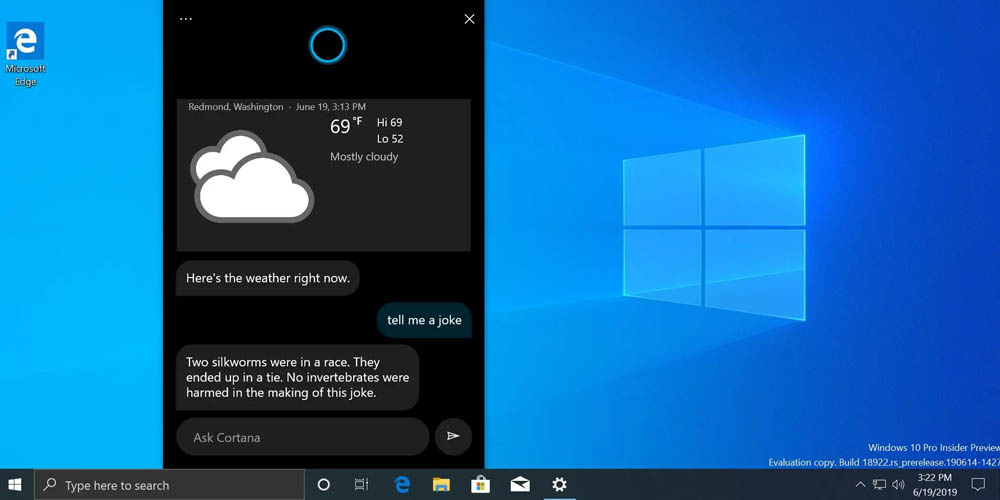Click the taskbar 'Type here to search' box

(169, 485)
